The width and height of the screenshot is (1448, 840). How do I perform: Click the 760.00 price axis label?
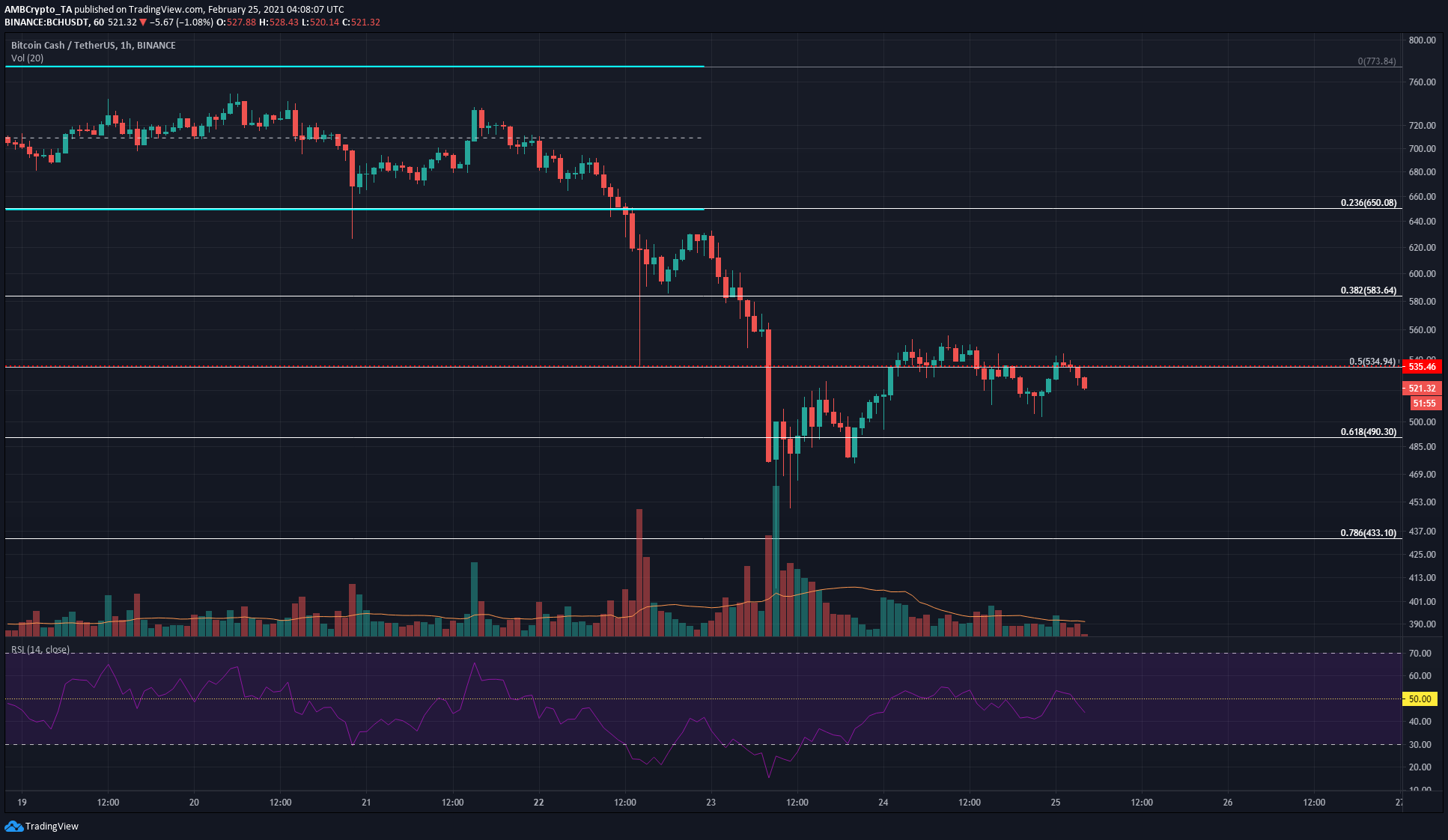click(1422, 82)
